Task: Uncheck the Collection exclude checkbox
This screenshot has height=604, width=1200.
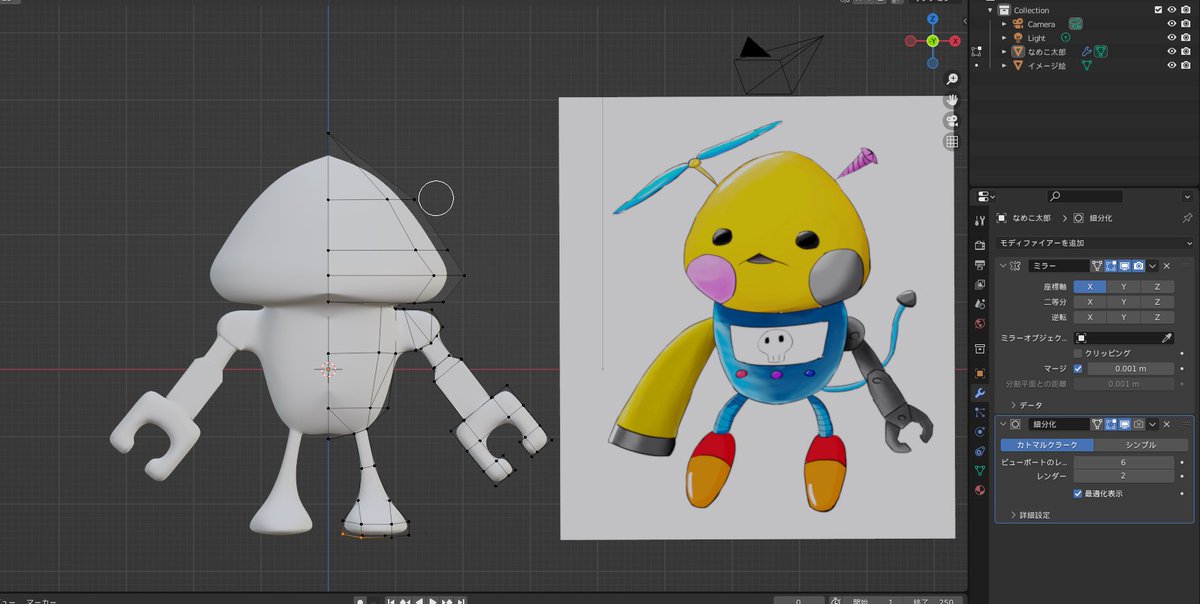Action: 1158,10
